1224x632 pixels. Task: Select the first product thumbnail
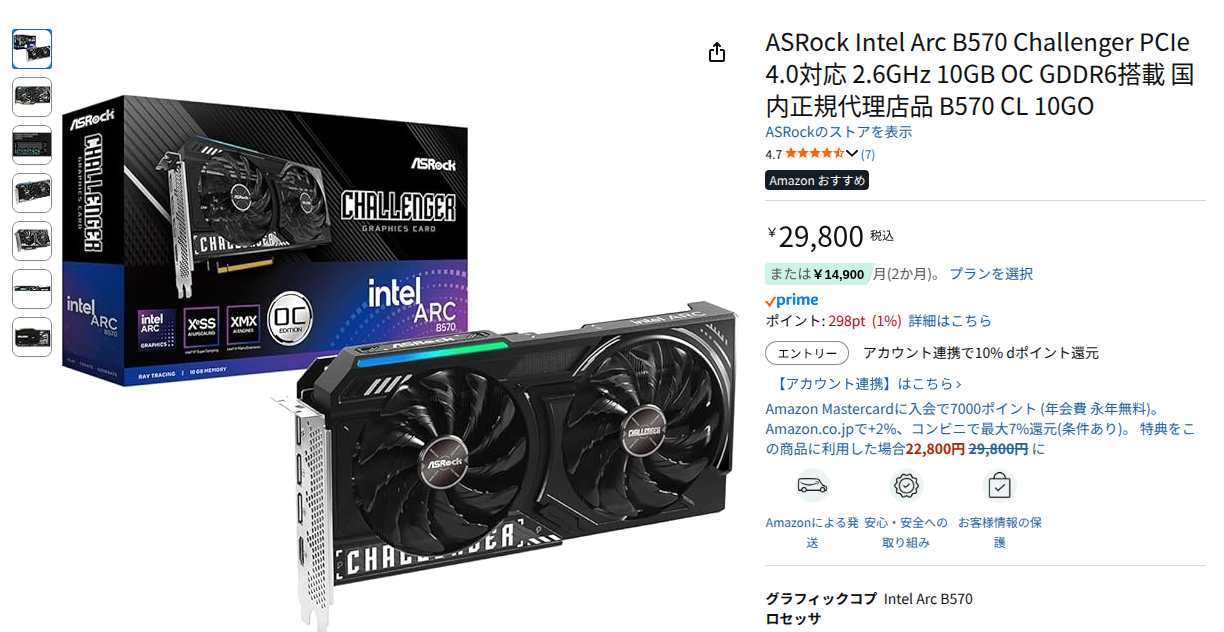32,49
